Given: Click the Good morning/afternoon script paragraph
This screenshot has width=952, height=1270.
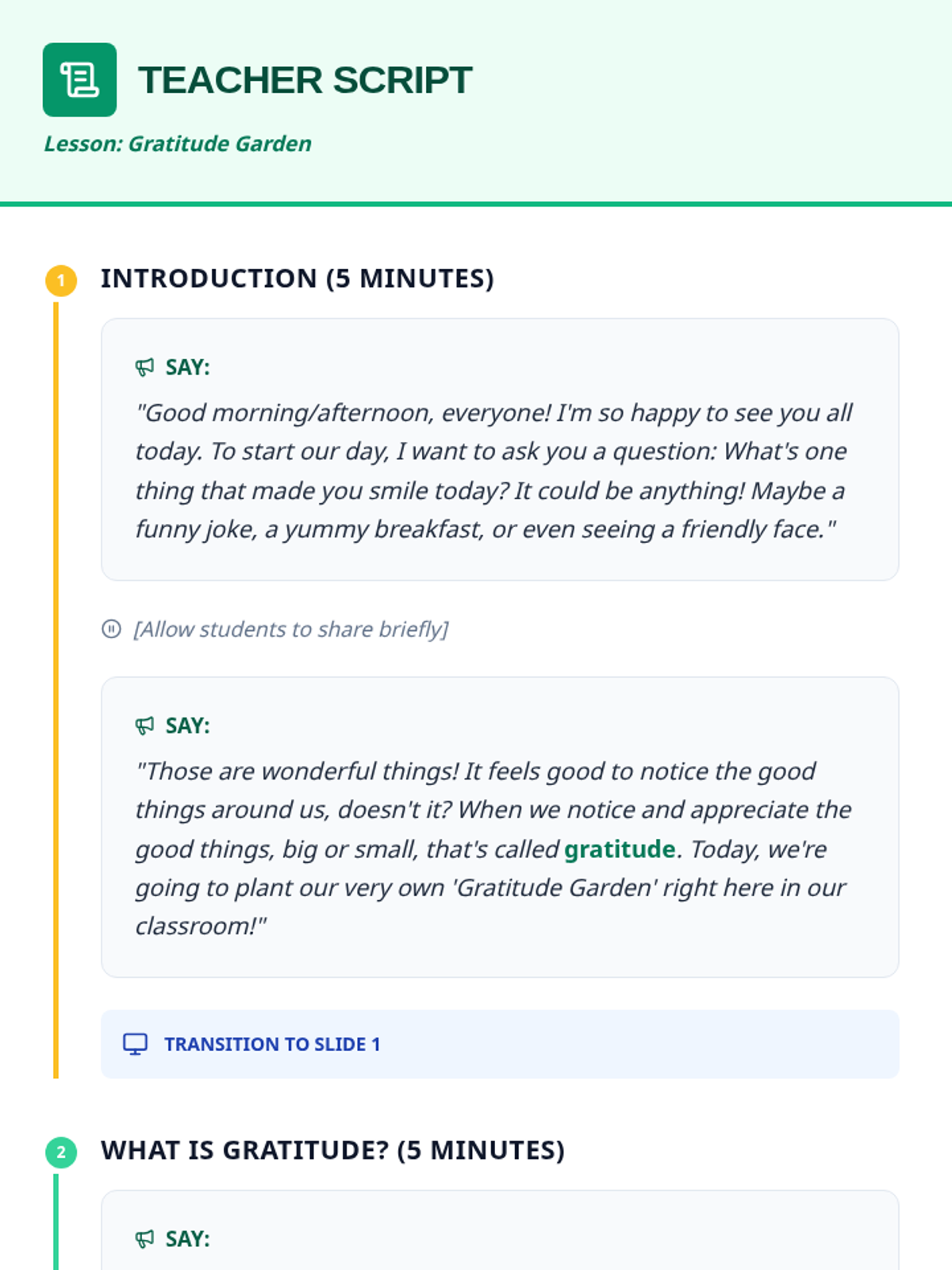Looking at the screenshot, I should tap(493, 471).
